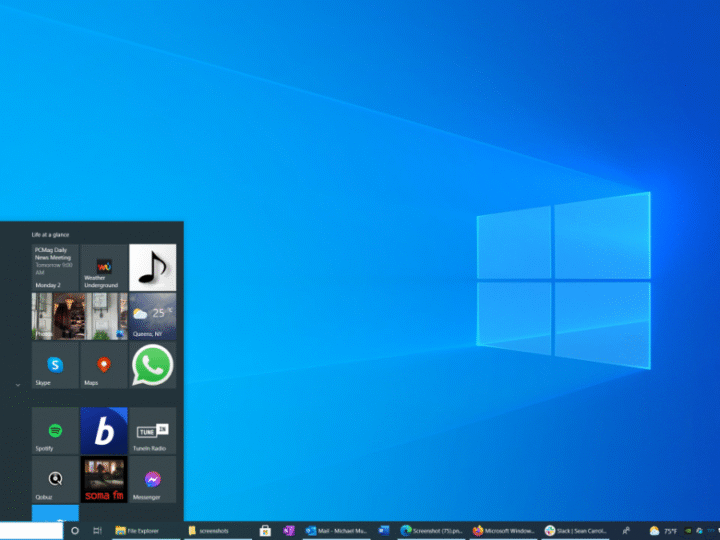Click the taskbar search box
The width and height of the screenshot is (720, 540).
[x=31, y=530]
